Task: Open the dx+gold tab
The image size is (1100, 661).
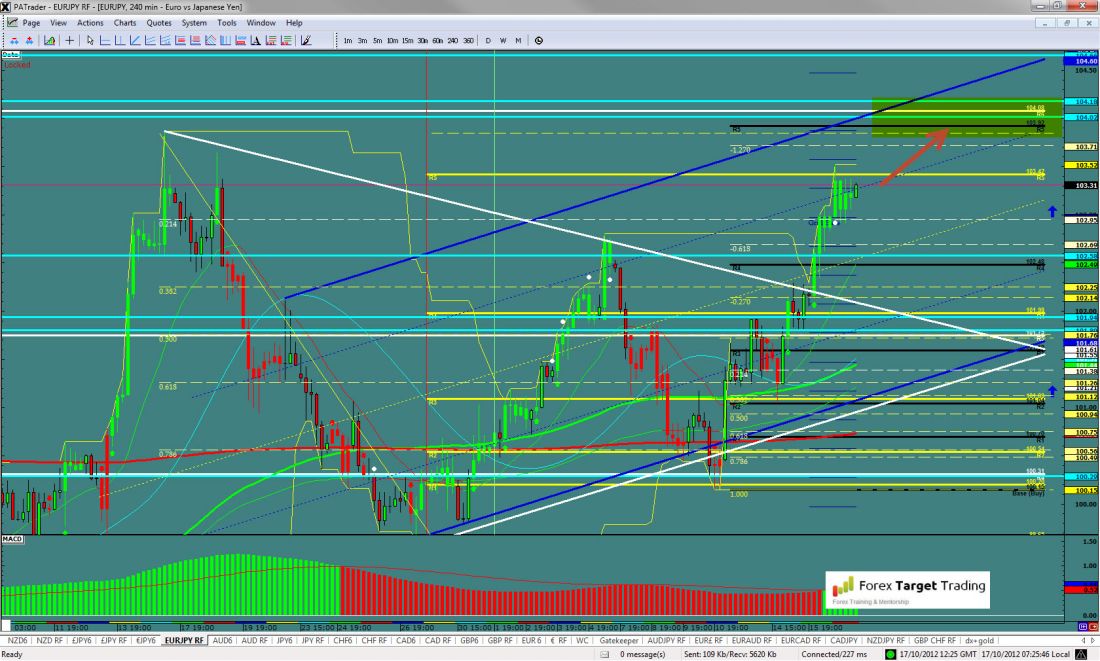Action: click(976, 639)
